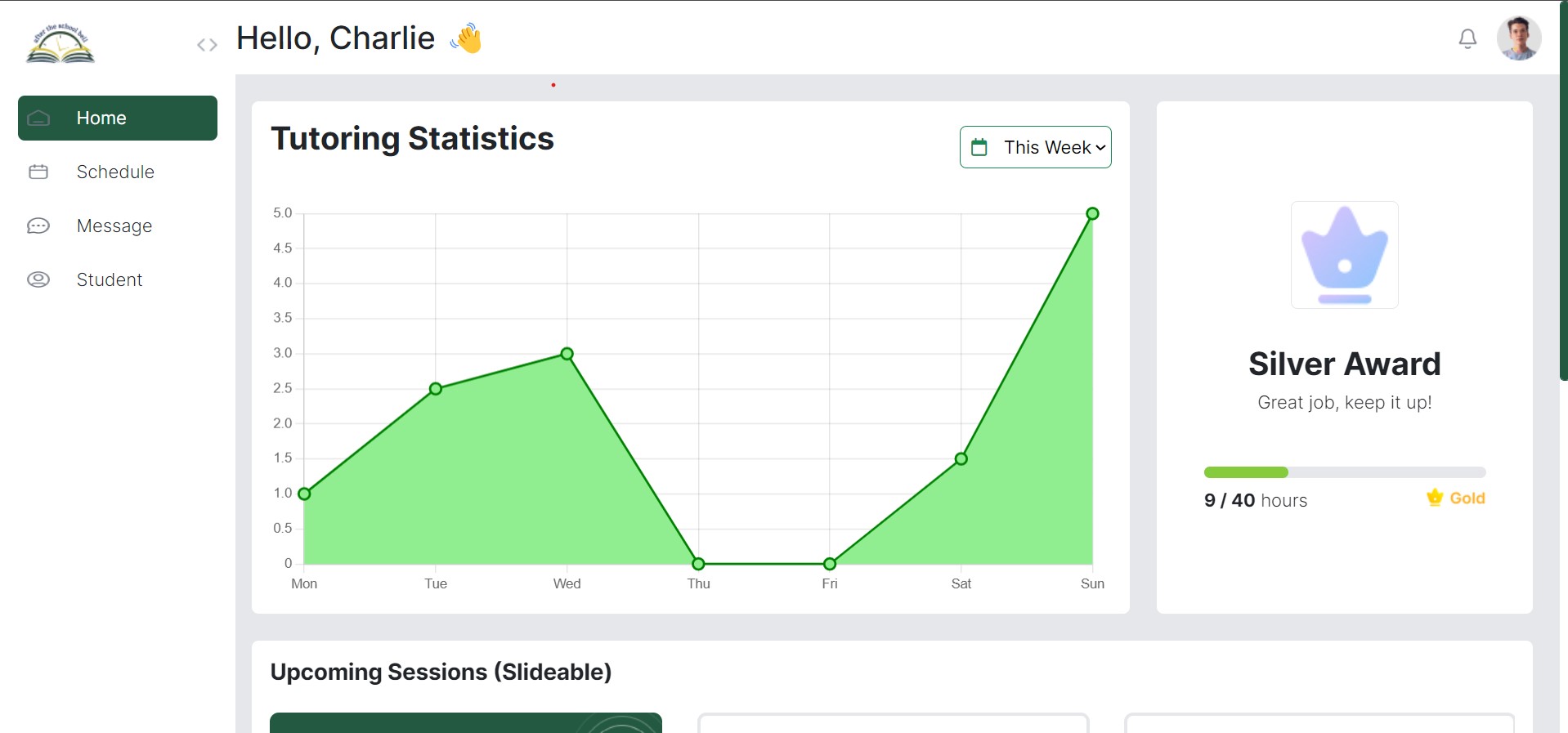Open the This Week dropdown

click(x=1035, y=147)
